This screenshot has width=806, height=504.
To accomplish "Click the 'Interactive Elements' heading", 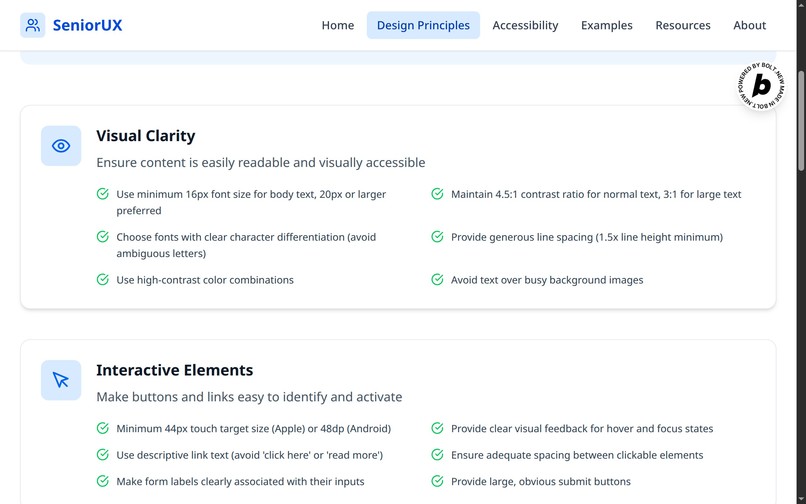I will point(174,370).
